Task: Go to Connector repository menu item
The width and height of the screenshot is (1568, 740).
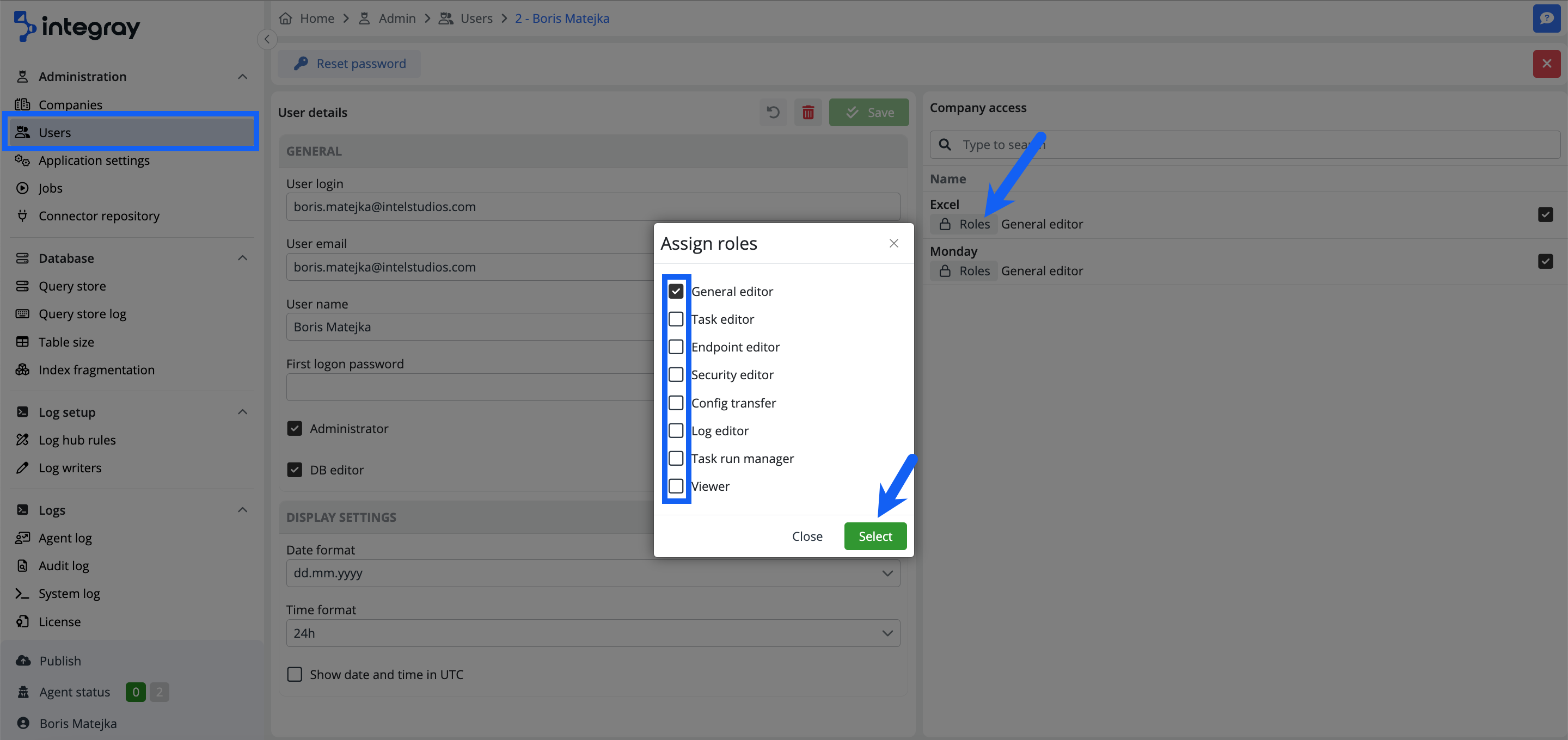Action: click(x=99, y=216)
